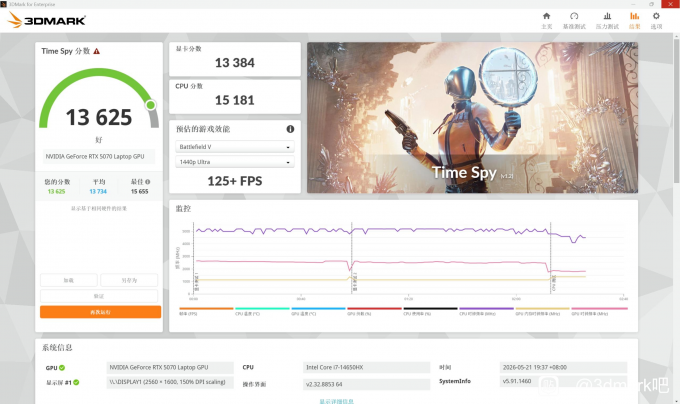Click the display \\.\DISPLAY1 info field
The width and height of the screenshot is (680, 404).
[x=170, y=382]
